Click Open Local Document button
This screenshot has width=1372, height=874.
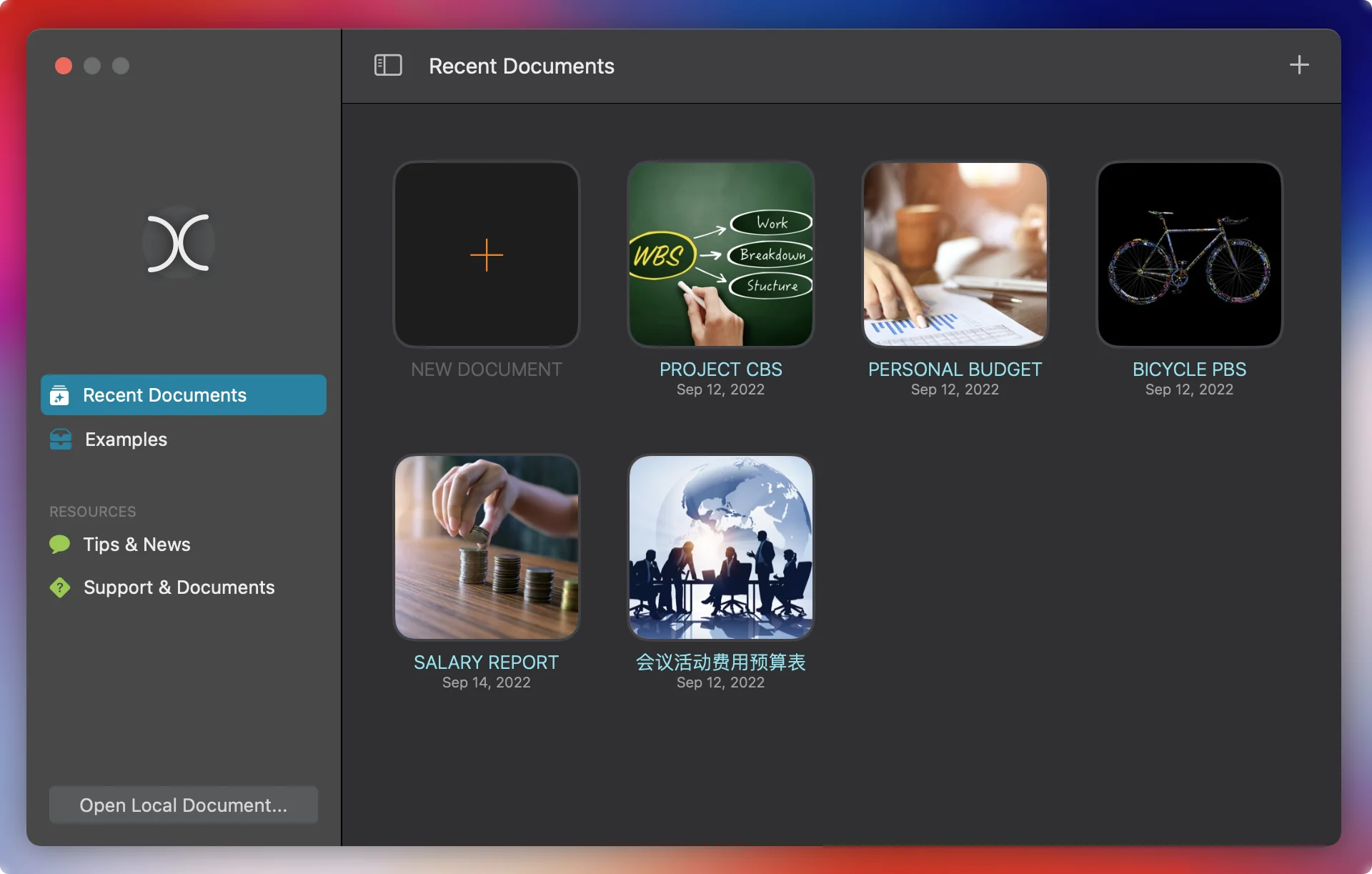coord(183,805)
